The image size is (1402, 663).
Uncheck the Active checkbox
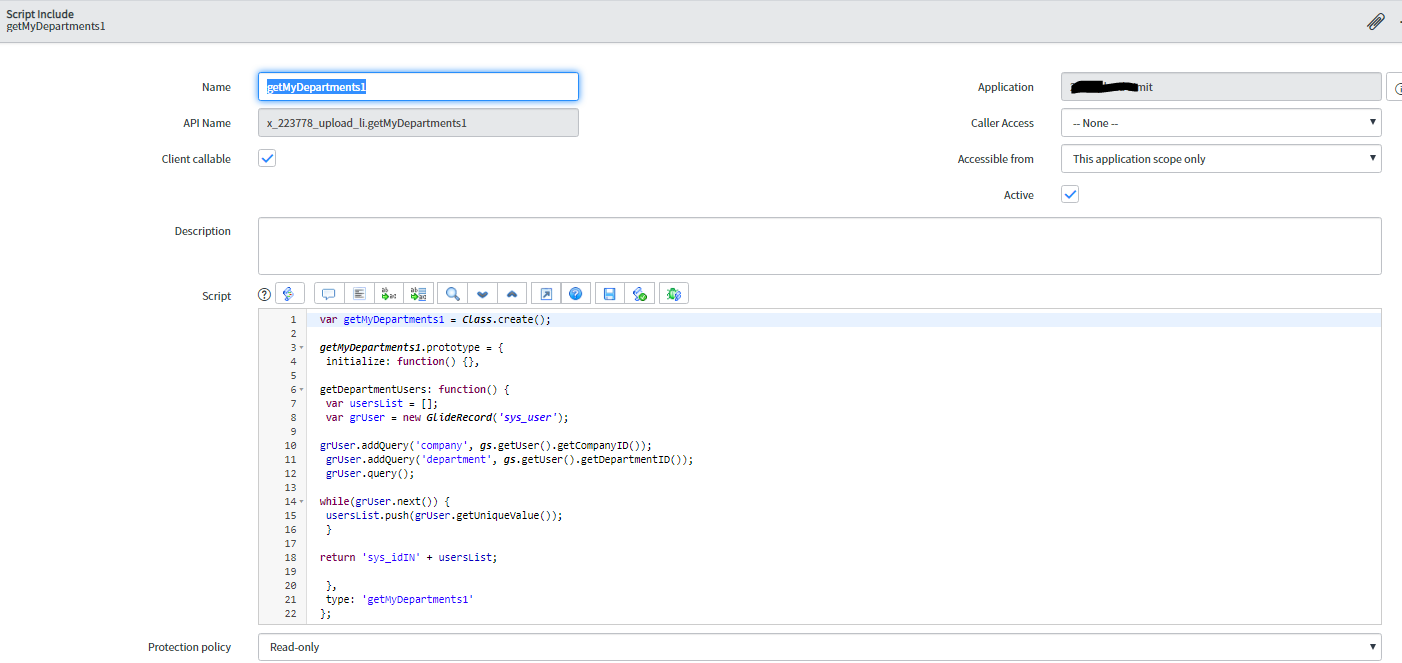coord(1069,194)
